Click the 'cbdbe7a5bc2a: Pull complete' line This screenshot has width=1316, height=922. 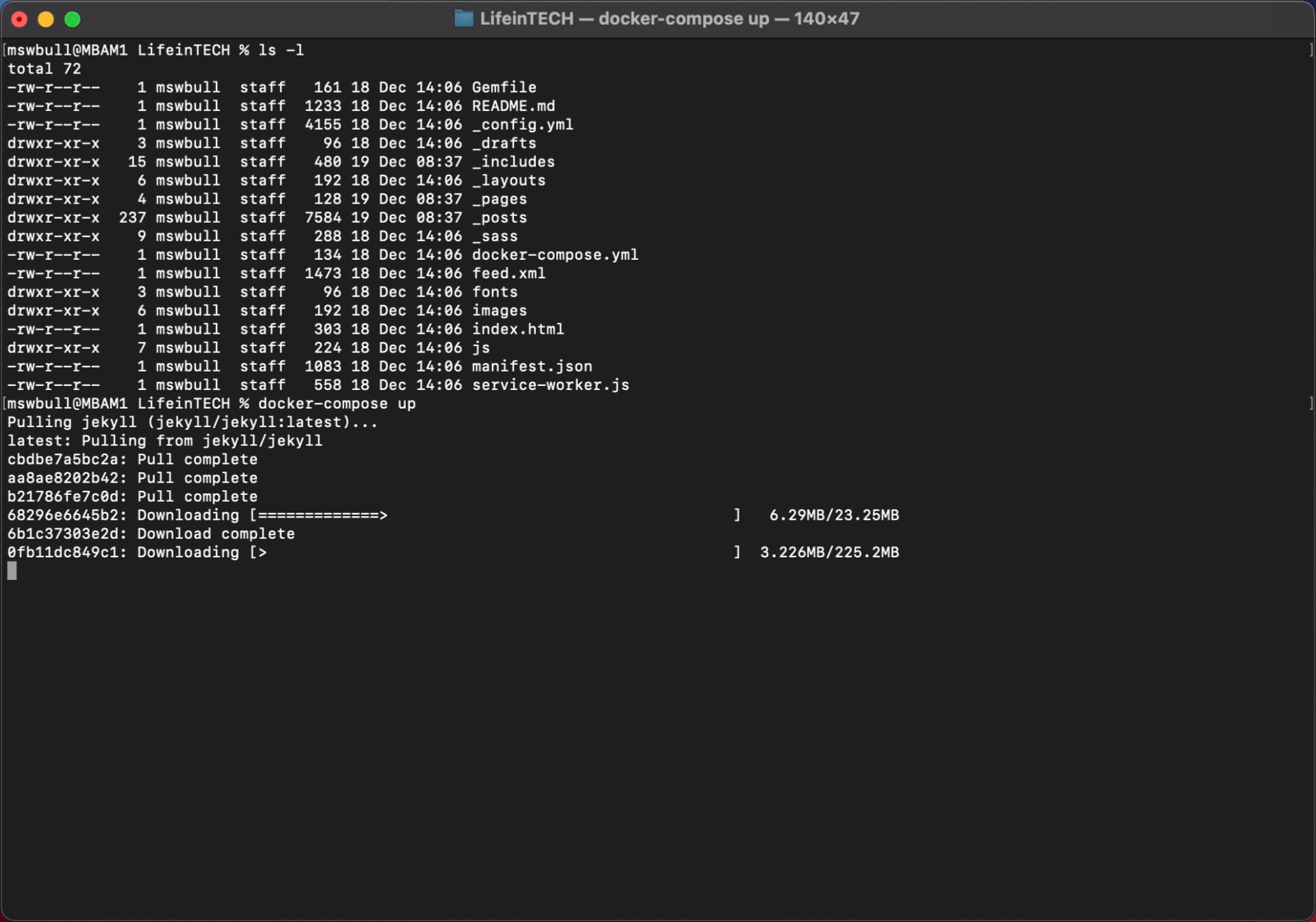tap(132, 459)
